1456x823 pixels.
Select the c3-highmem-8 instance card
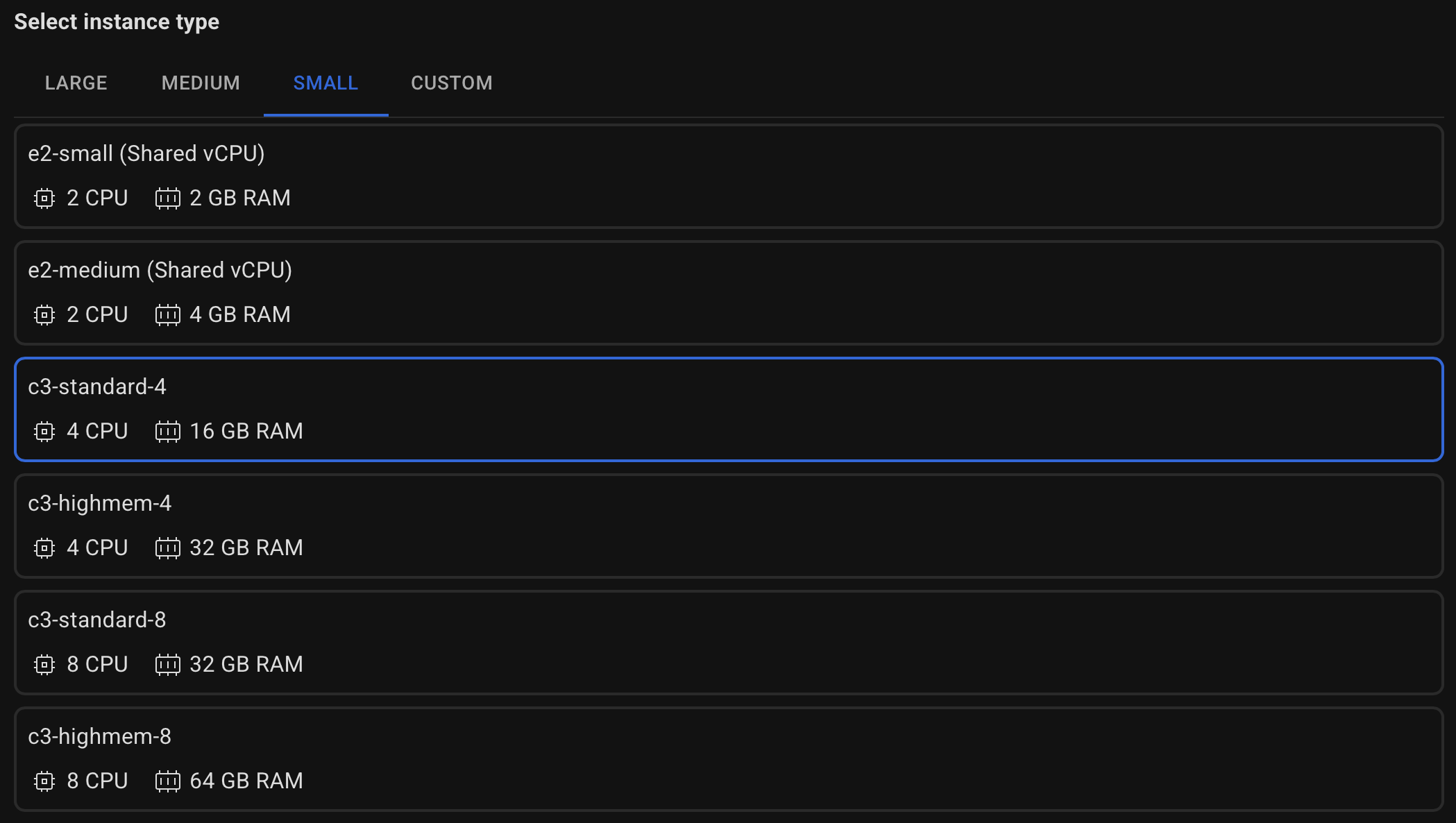pyautogui.click(x=729, y=759)
